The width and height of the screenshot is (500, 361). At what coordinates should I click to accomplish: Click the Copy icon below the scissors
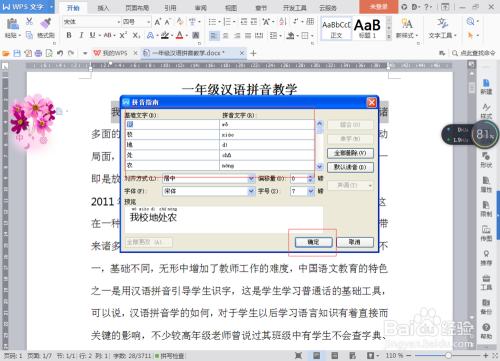tap(29, 35)
